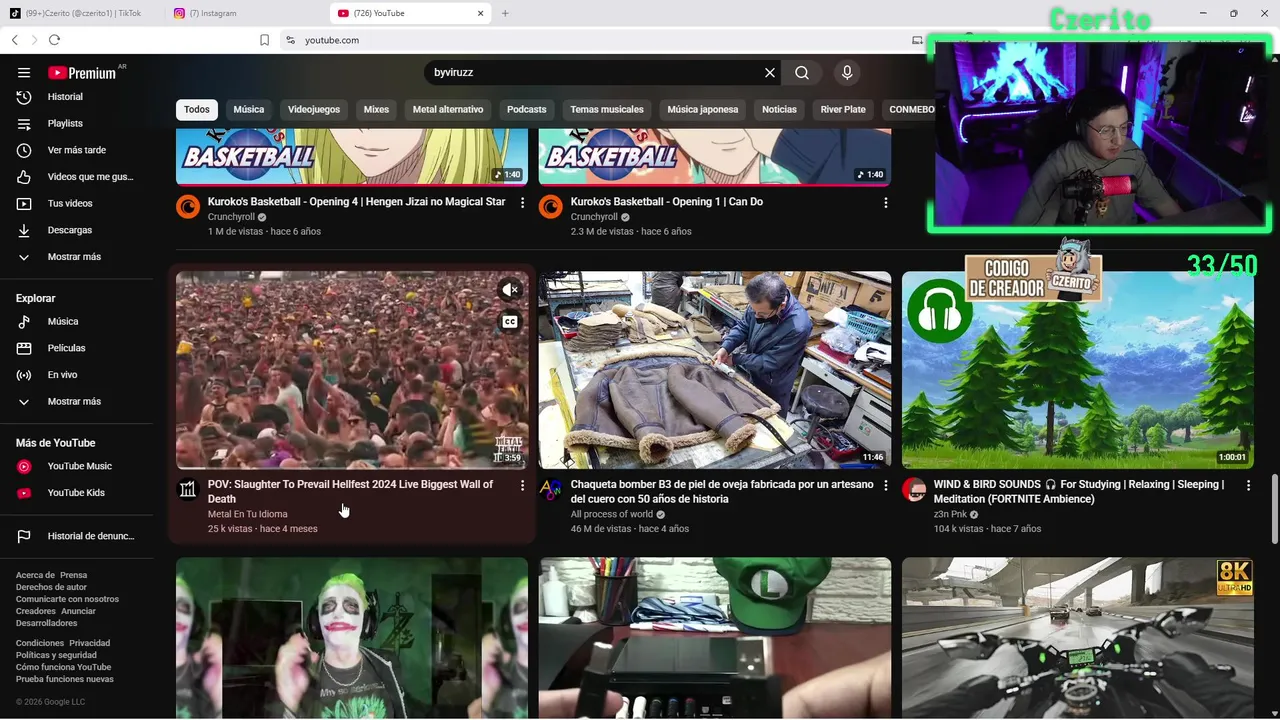Image resolution: width=1280 pixels, height=720 pixels.
Task: Select the Metal alternativo filter chip
Action: tap(448, 110)
